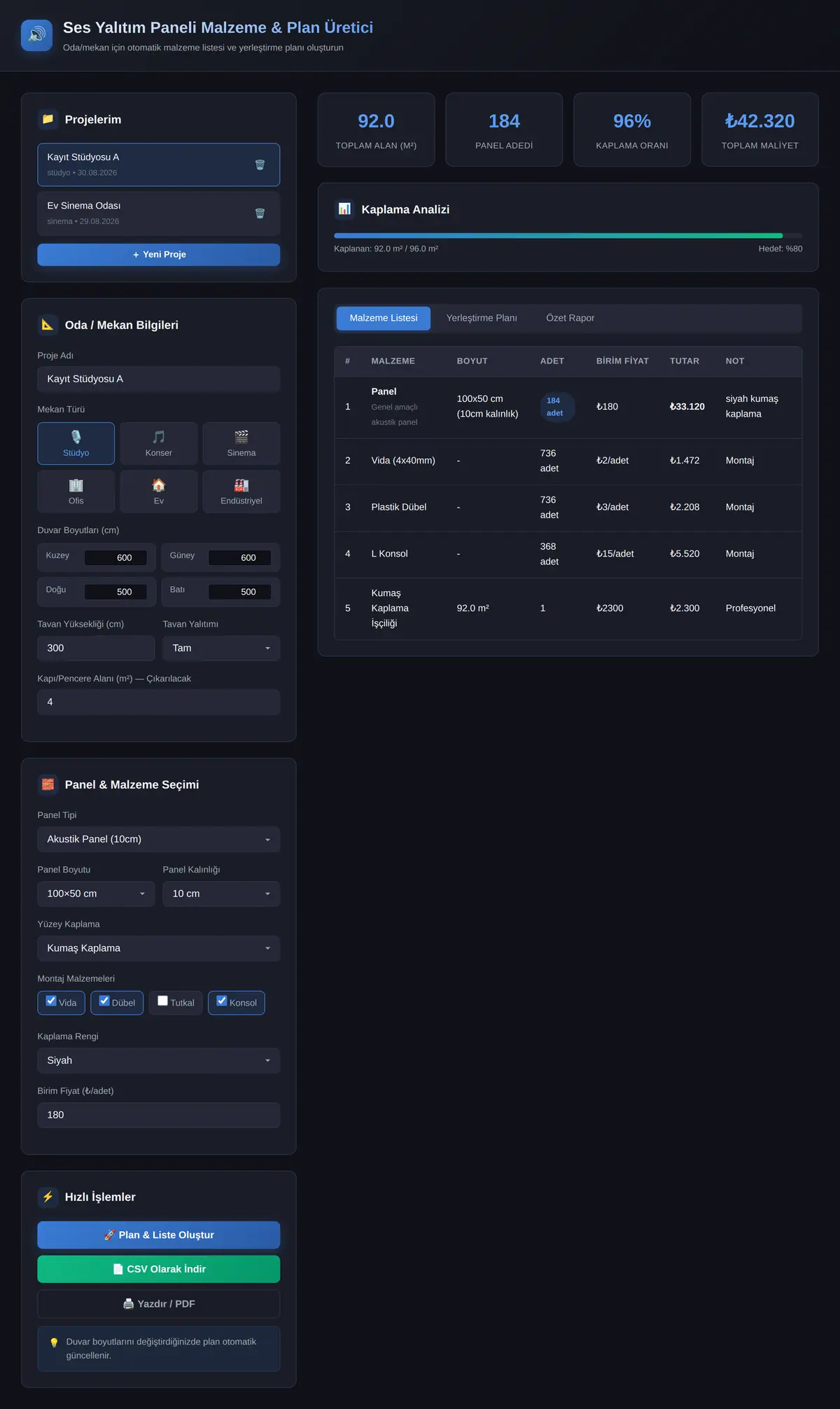Click the brick icon beside Panel & Malzeme Seçimi
This screenshot has height=1409, width=840.
coord(48,784)
